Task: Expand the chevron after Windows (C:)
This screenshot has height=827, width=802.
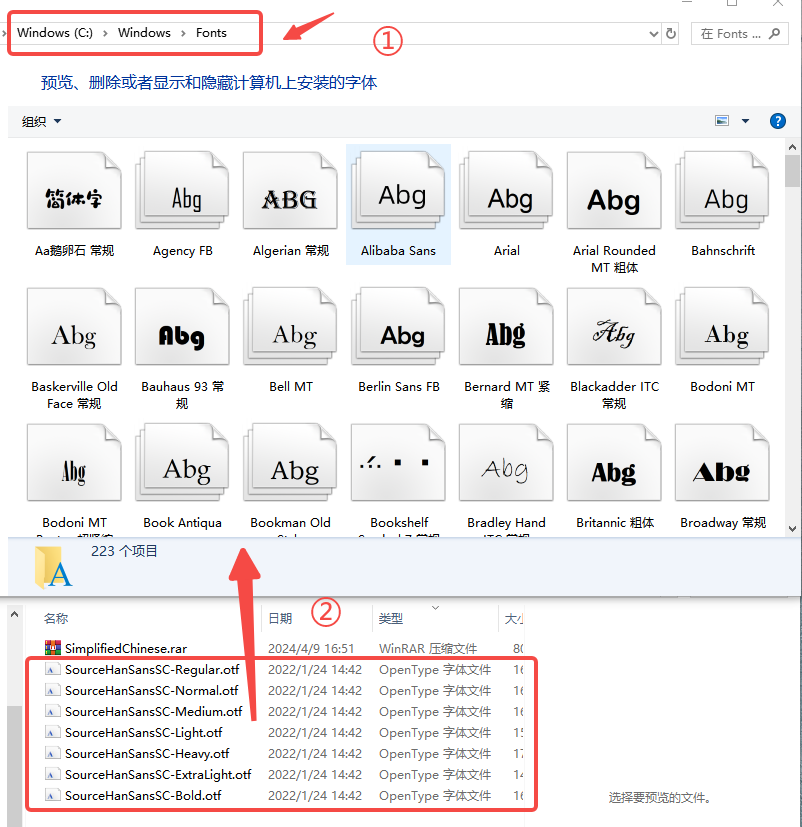Action: click(x=105, y=33)
